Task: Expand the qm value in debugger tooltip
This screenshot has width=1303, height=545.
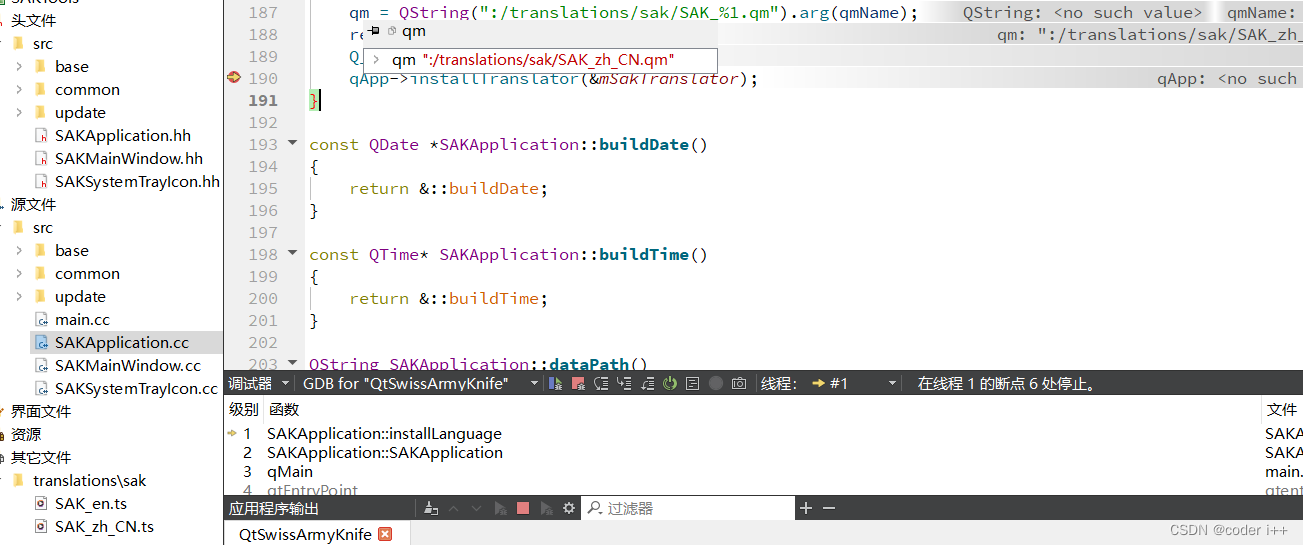Action: (376, 60)
